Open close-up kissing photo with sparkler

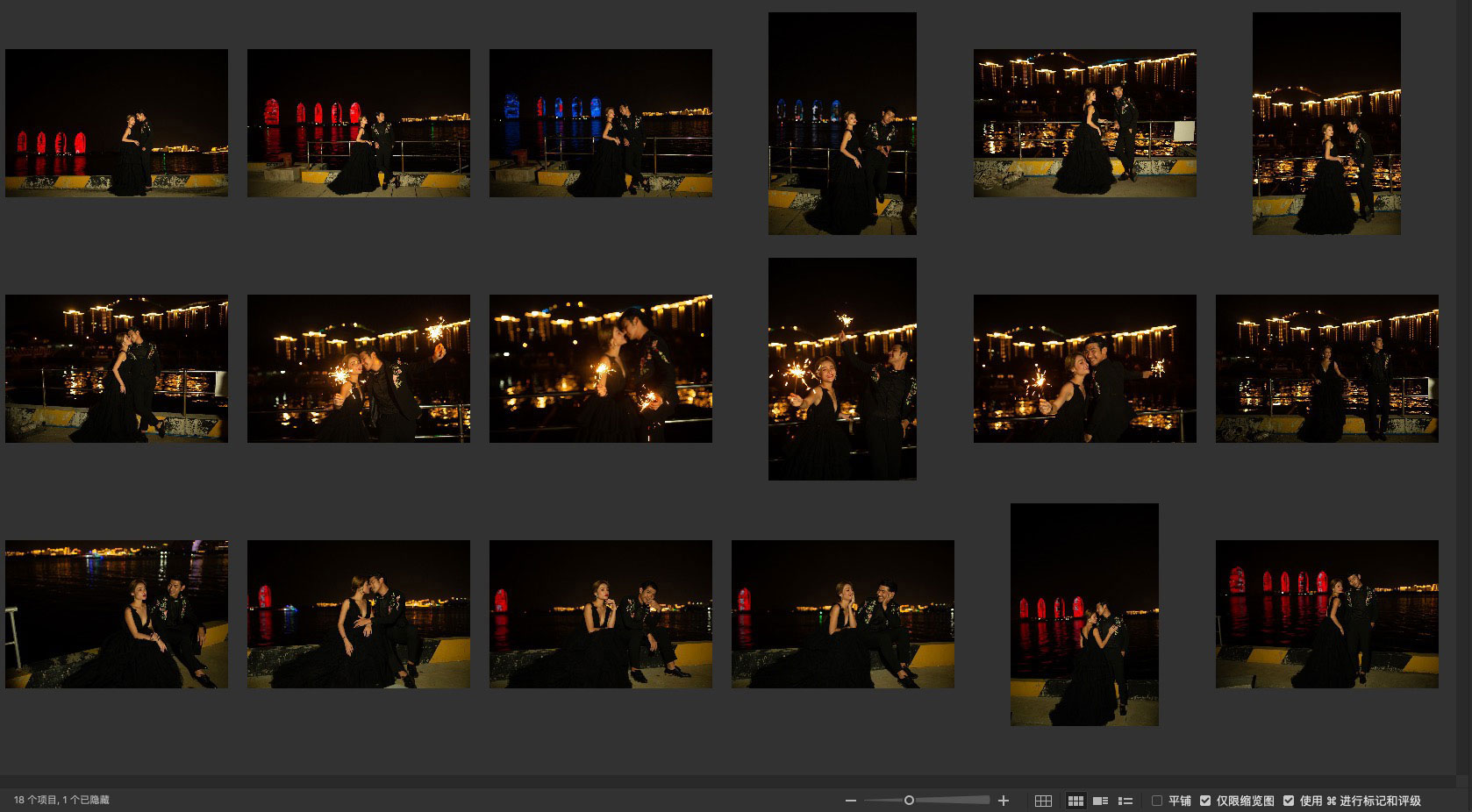[x=600, y=368]
